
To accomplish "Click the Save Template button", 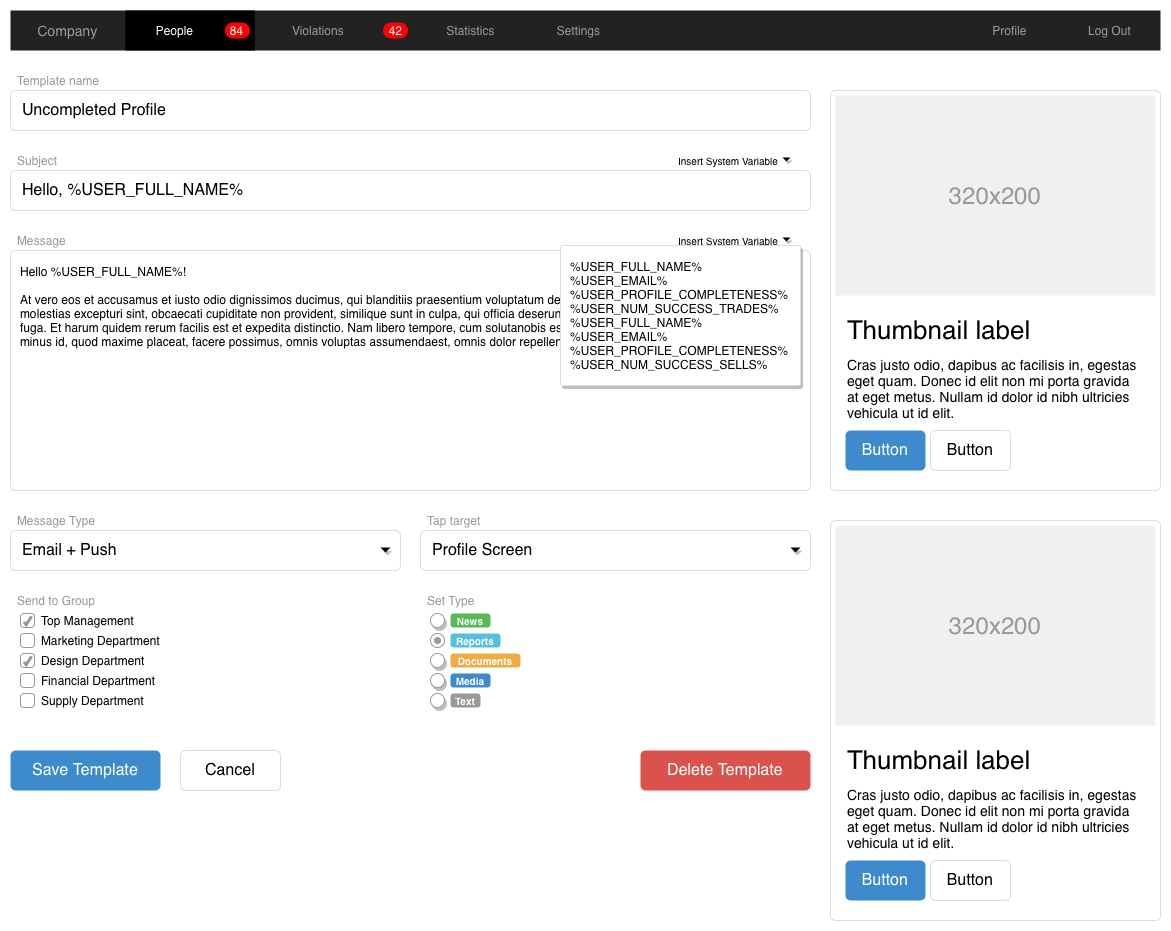I will click(x=85, y=770).
